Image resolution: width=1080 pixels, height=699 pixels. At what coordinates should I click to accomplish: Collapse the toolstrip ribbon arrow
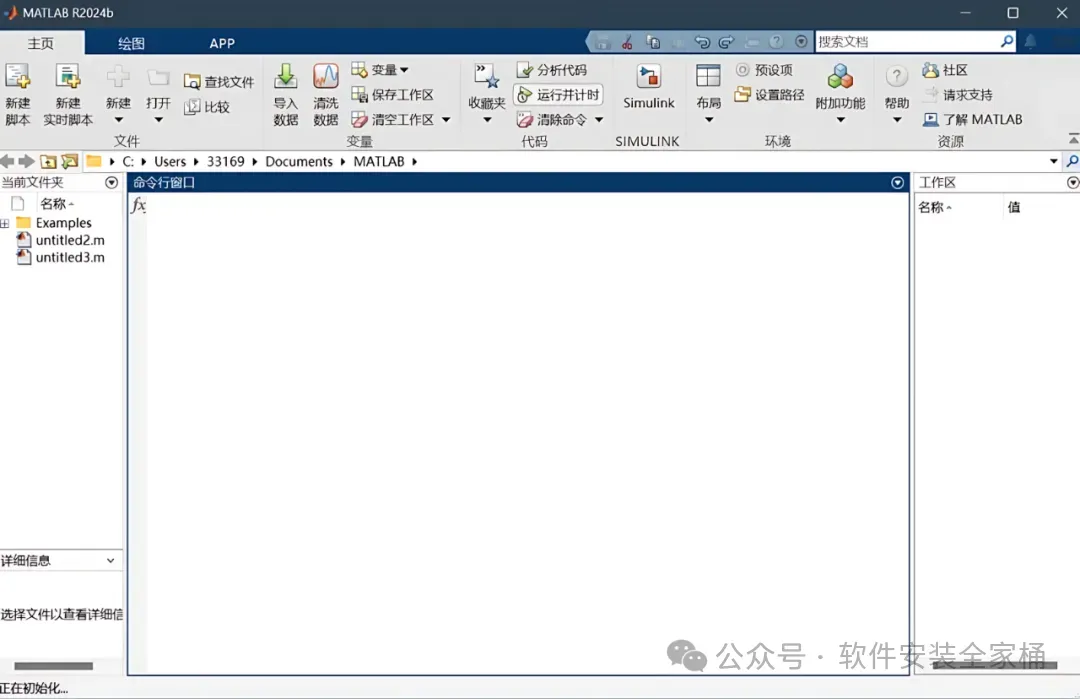pyautogui.click(x=1073, y=139)
